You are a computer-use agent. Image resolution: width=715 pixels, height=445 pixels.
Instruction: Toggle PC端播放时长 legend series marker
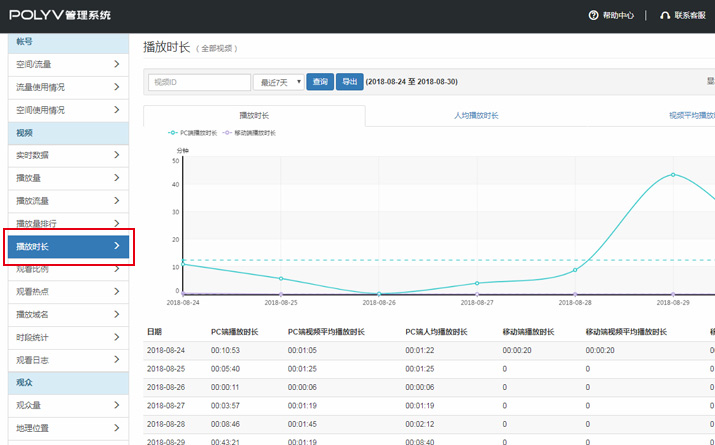coord(174,132)
